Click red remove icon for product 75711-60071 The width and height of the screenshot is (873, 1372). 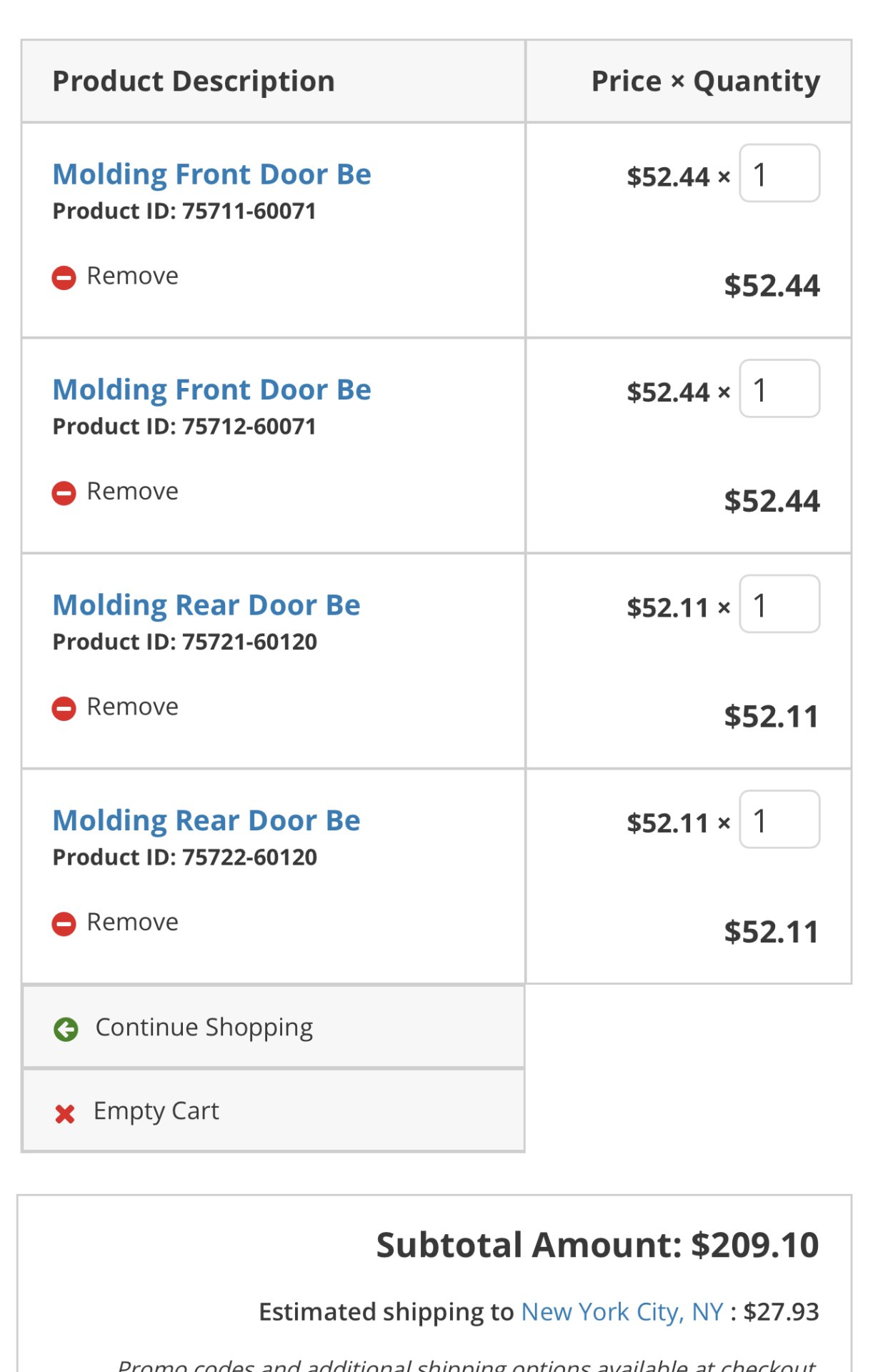tap(64, 277)
